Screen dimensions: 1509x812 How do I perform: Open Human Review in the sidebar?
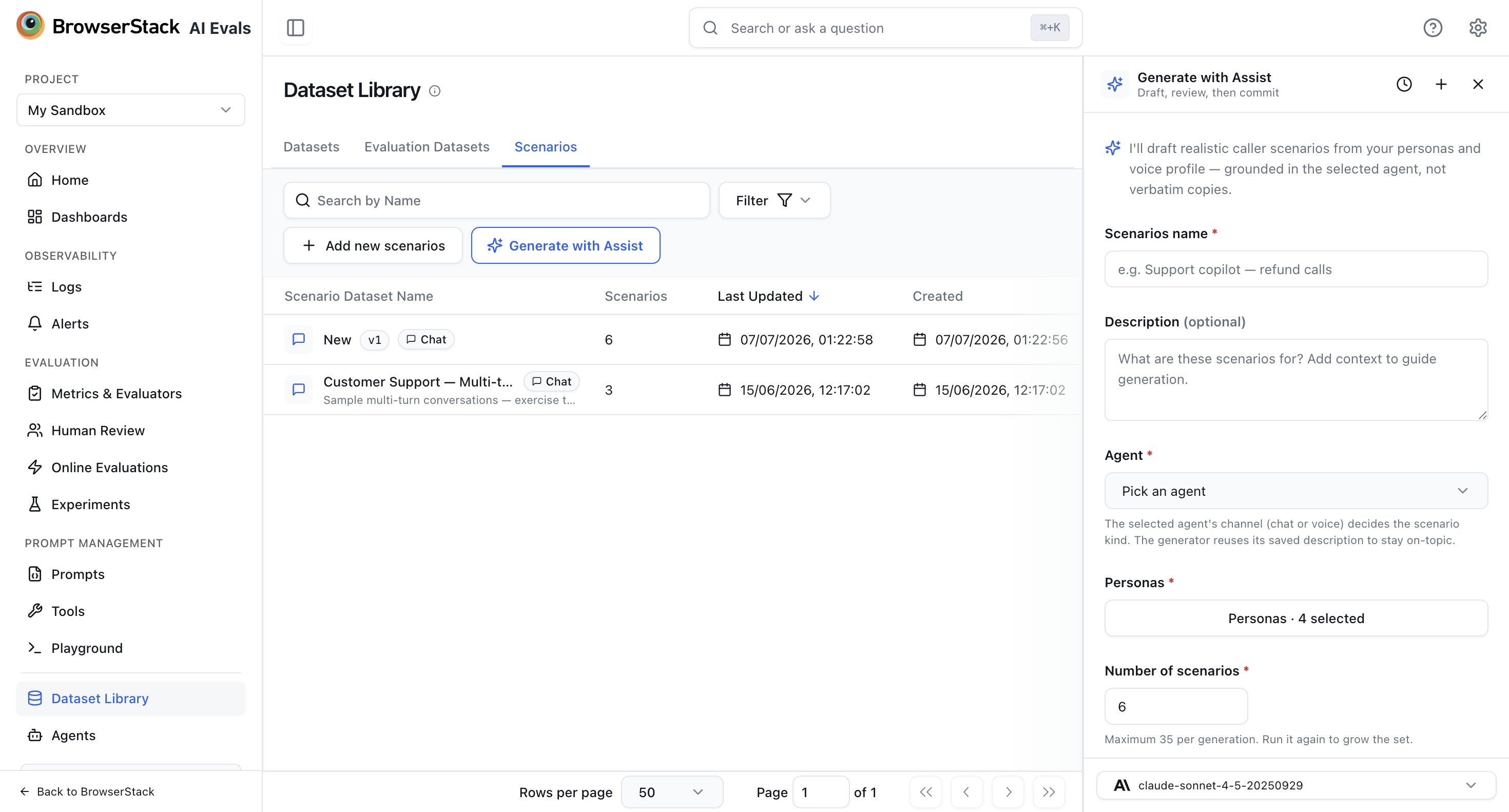tap(131, 430)
